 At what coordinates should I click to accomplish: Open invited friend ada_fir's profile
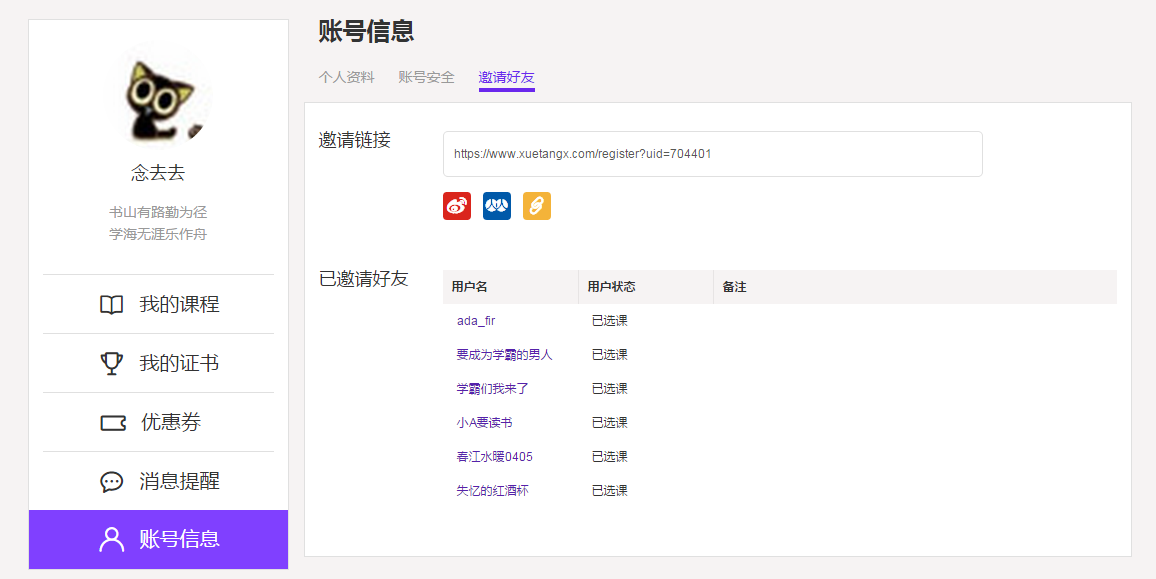click(477, 320)
